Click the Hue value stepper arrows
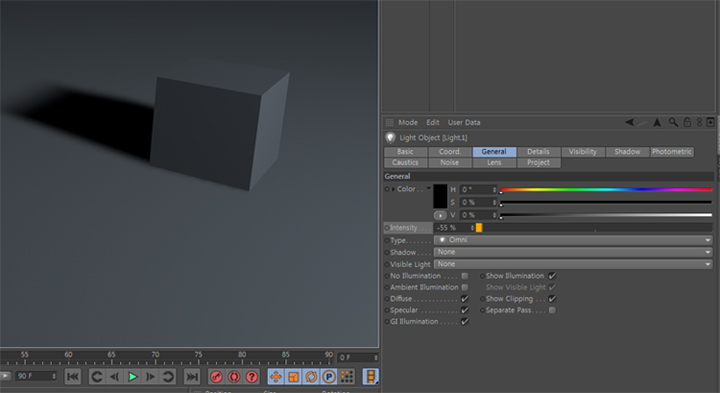 pyautogui.click(x=495, y=190)
